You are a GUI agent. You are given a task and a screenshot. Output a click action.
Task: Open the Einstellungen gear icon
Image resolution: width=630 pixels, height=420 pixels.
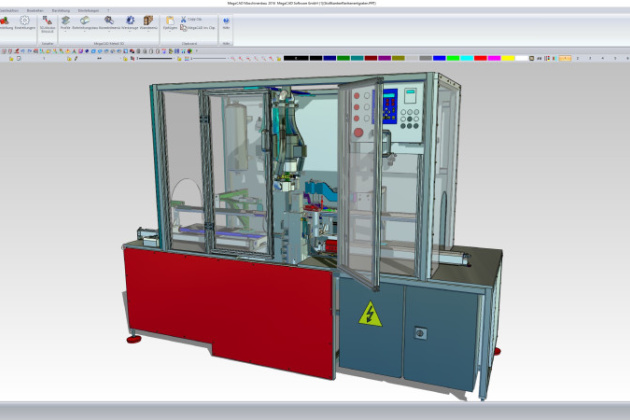coord(24,21)
